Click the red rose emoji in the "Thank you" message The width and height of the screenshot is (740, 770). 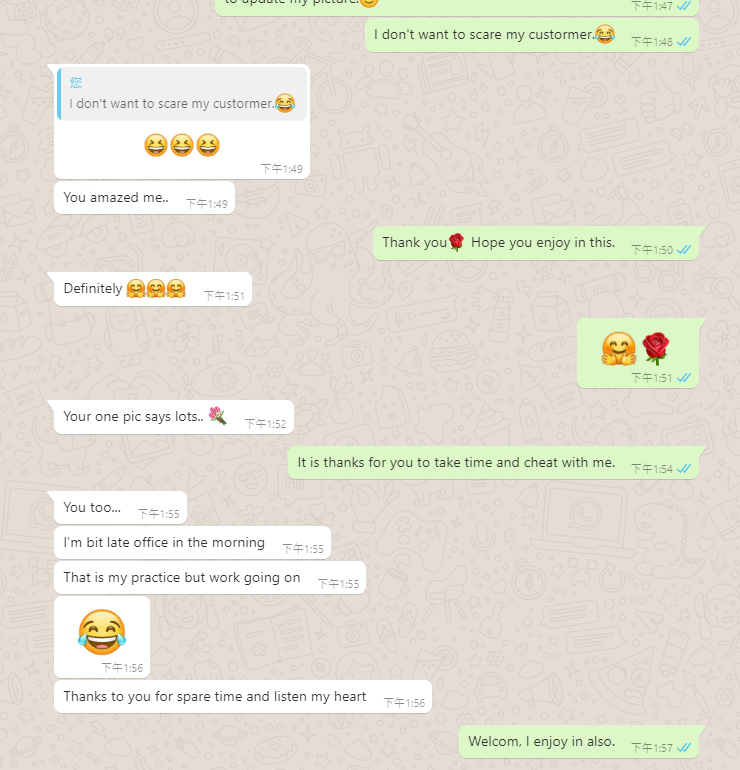[456, 242]
